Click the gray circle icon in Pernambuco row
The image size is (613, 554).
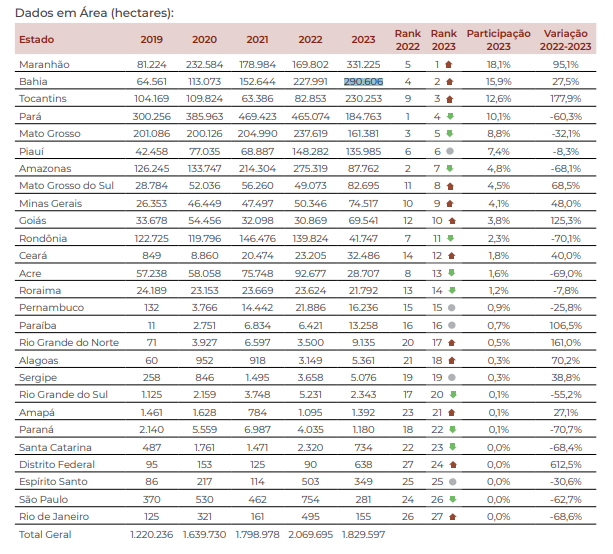point(450,308)
